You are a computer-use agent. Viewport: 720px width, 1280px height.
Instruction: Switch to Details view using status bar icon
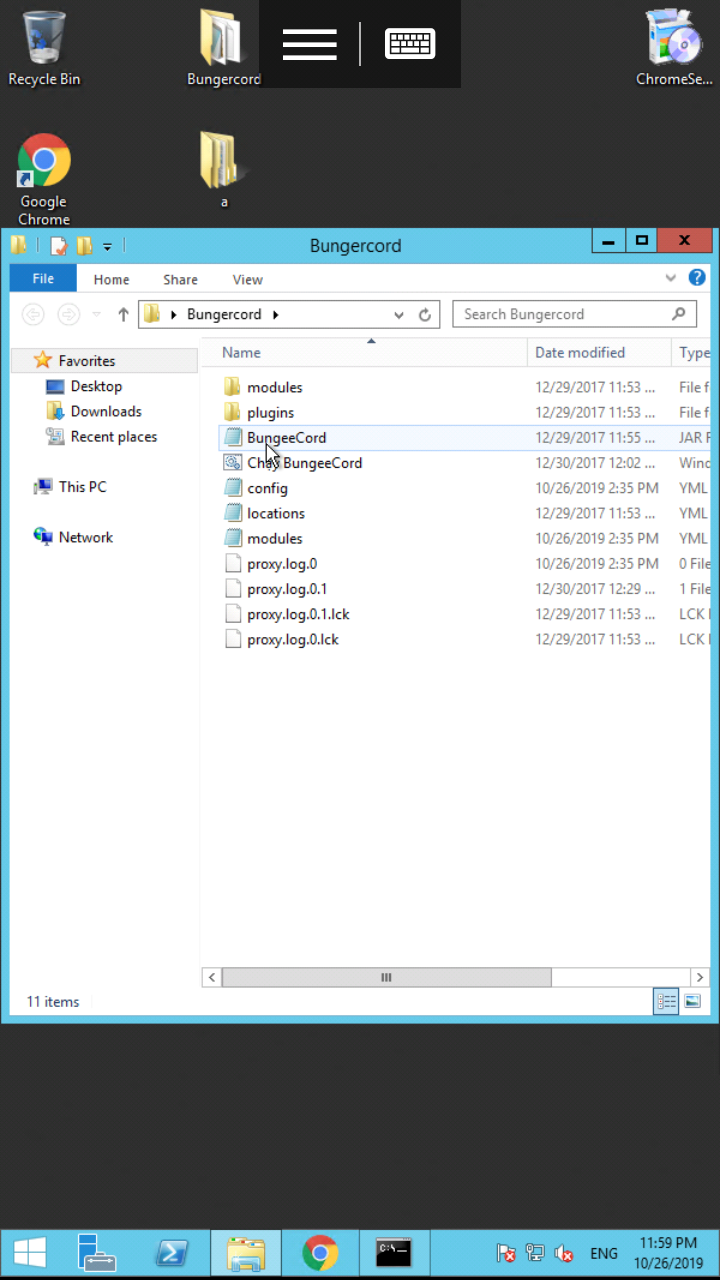tap(666, 1001)
